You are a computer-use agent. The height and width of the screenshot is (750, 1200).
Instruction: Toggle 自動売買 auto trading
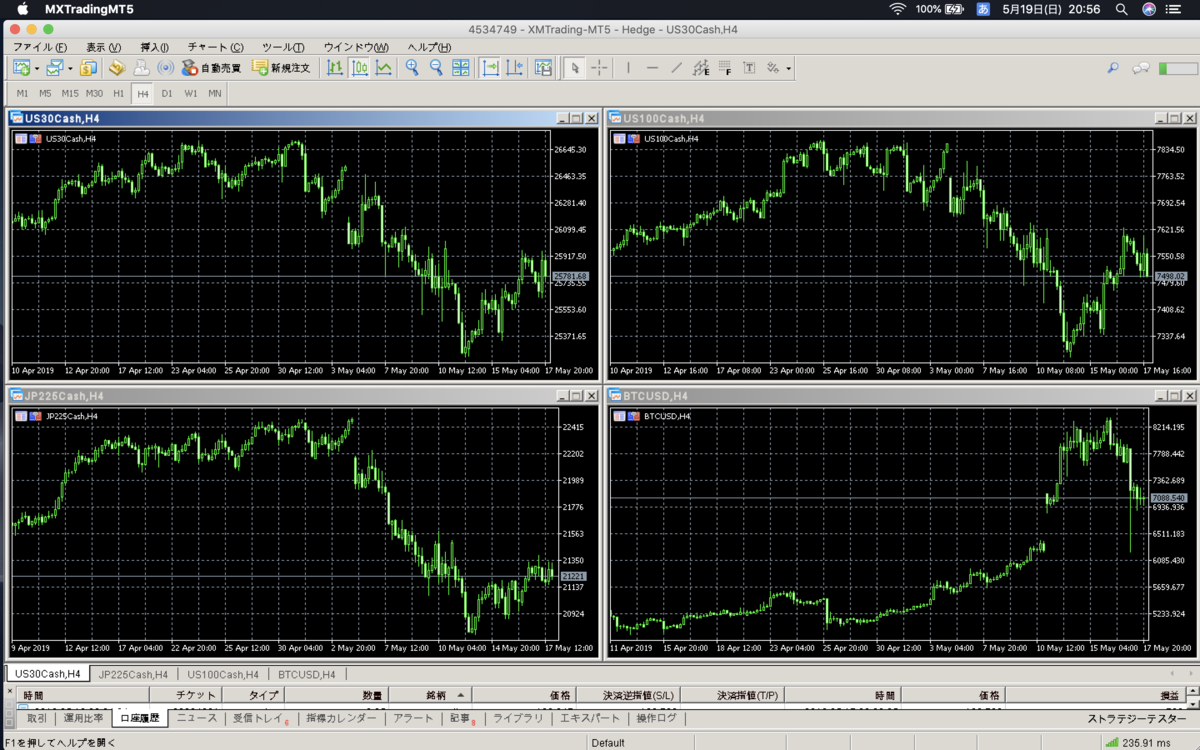(212, 68)
